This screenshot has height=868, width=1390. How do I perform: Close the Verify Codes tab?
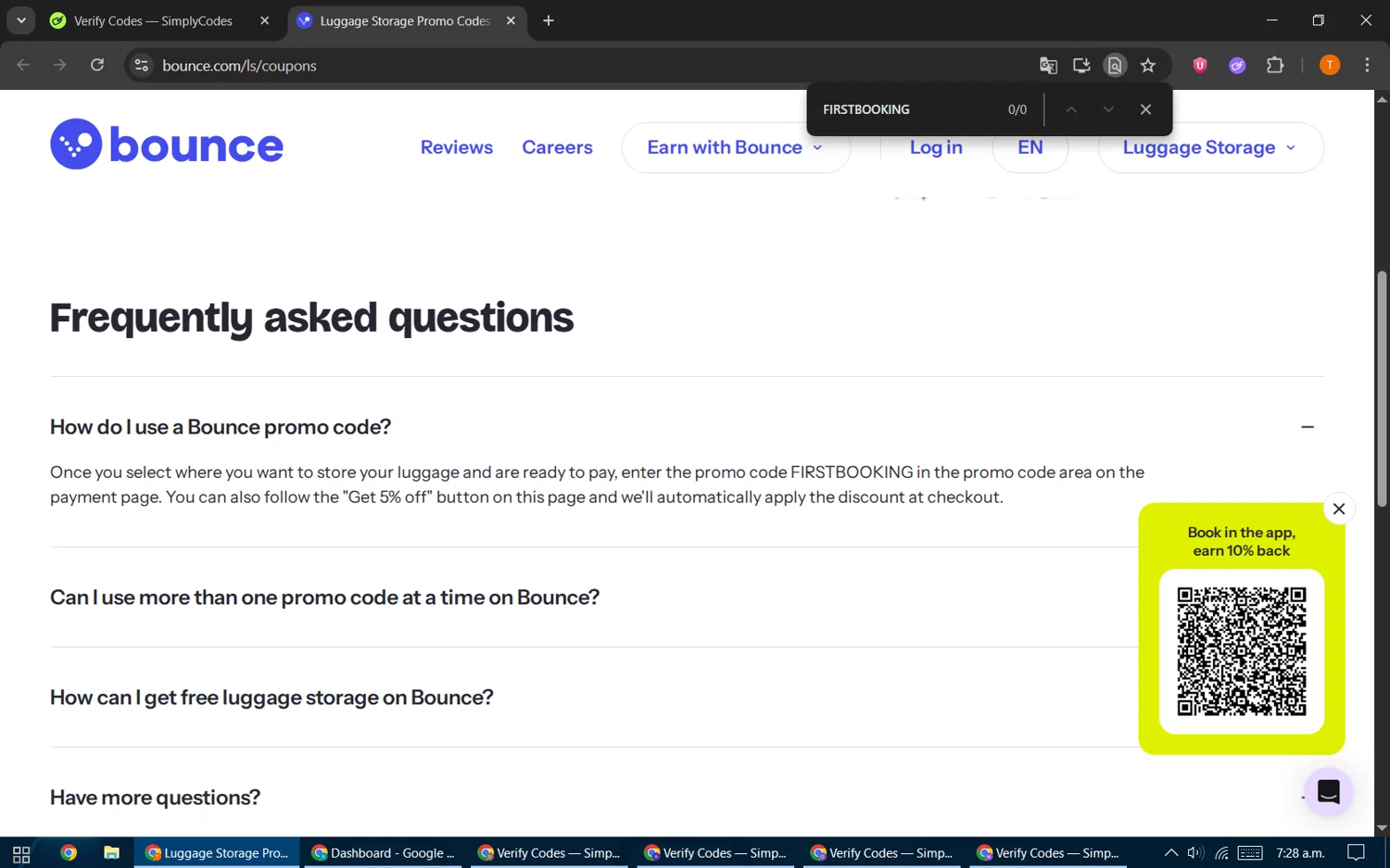265,20
